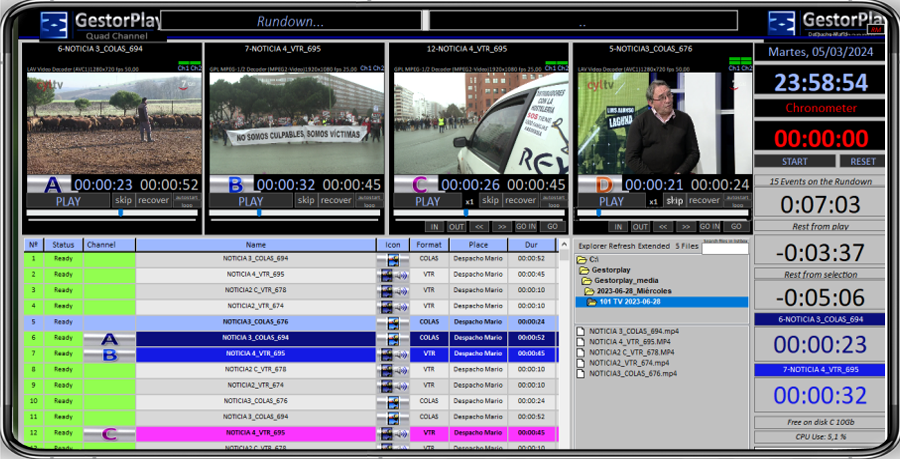The height and width of the screenshot is (459, 900).
Task: Click the Extended option in explorer header
Action: tap(655, 245)
